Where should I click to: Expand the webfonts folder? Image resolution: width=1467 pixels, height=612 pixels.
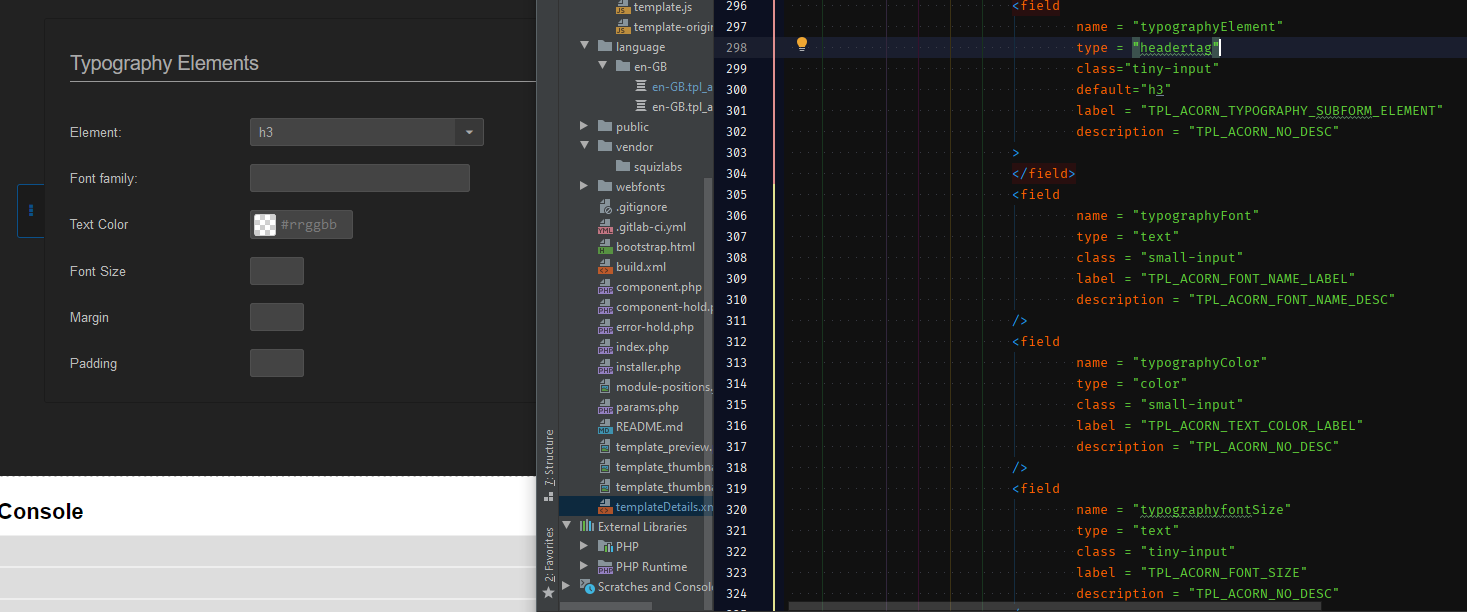point(585,186)
